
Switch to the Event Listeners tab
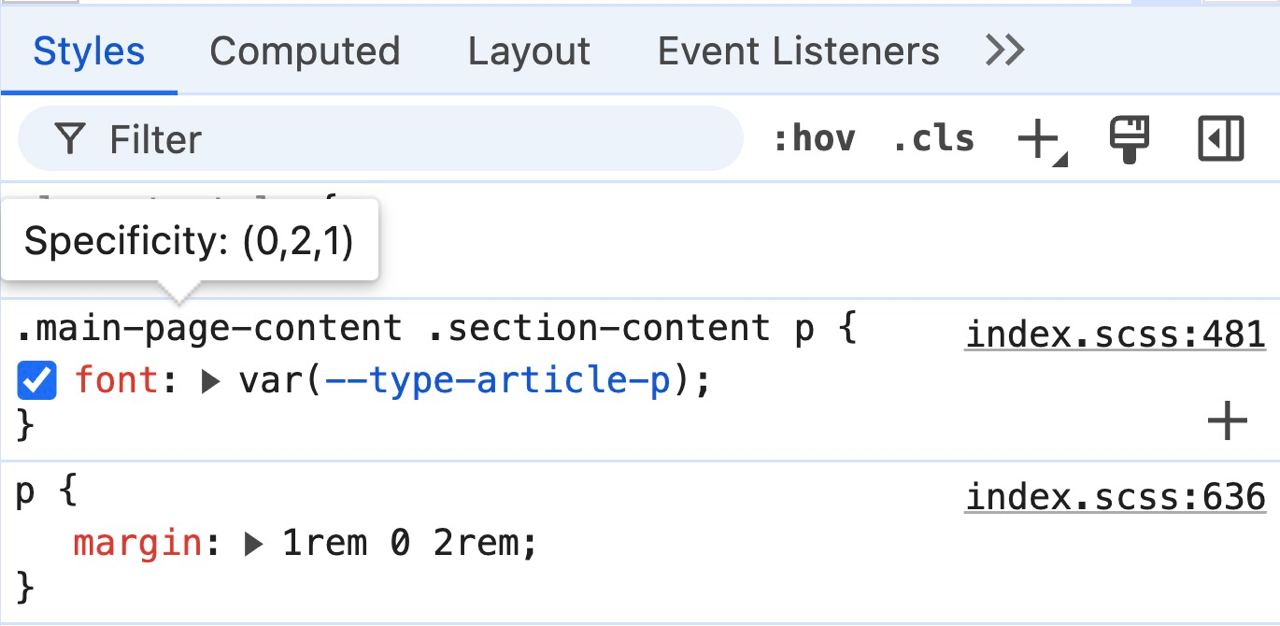[798, 51]
